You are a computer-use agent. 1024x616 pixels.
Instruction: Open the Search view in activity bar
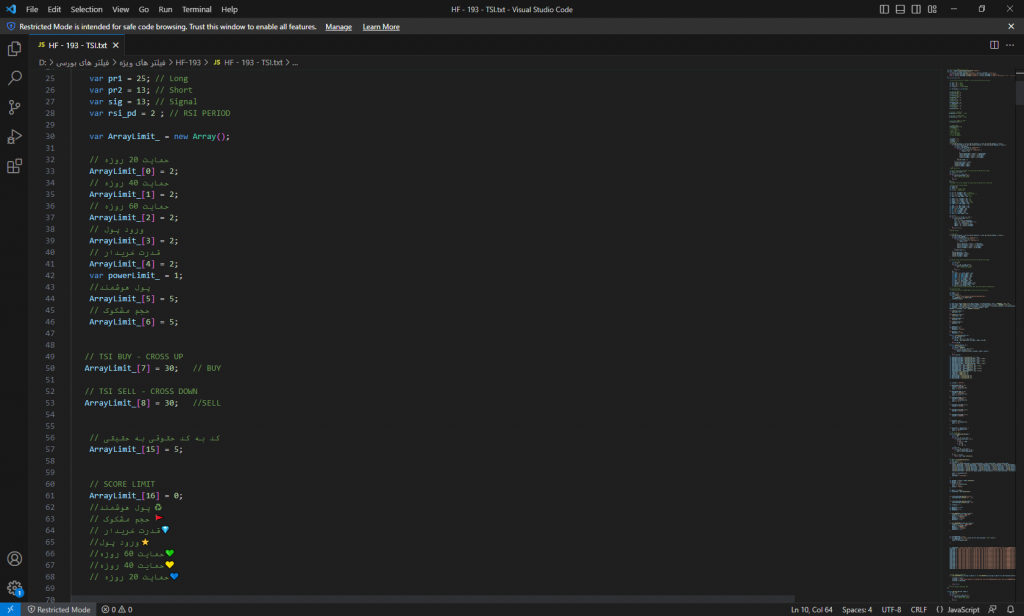coord(14,77)
